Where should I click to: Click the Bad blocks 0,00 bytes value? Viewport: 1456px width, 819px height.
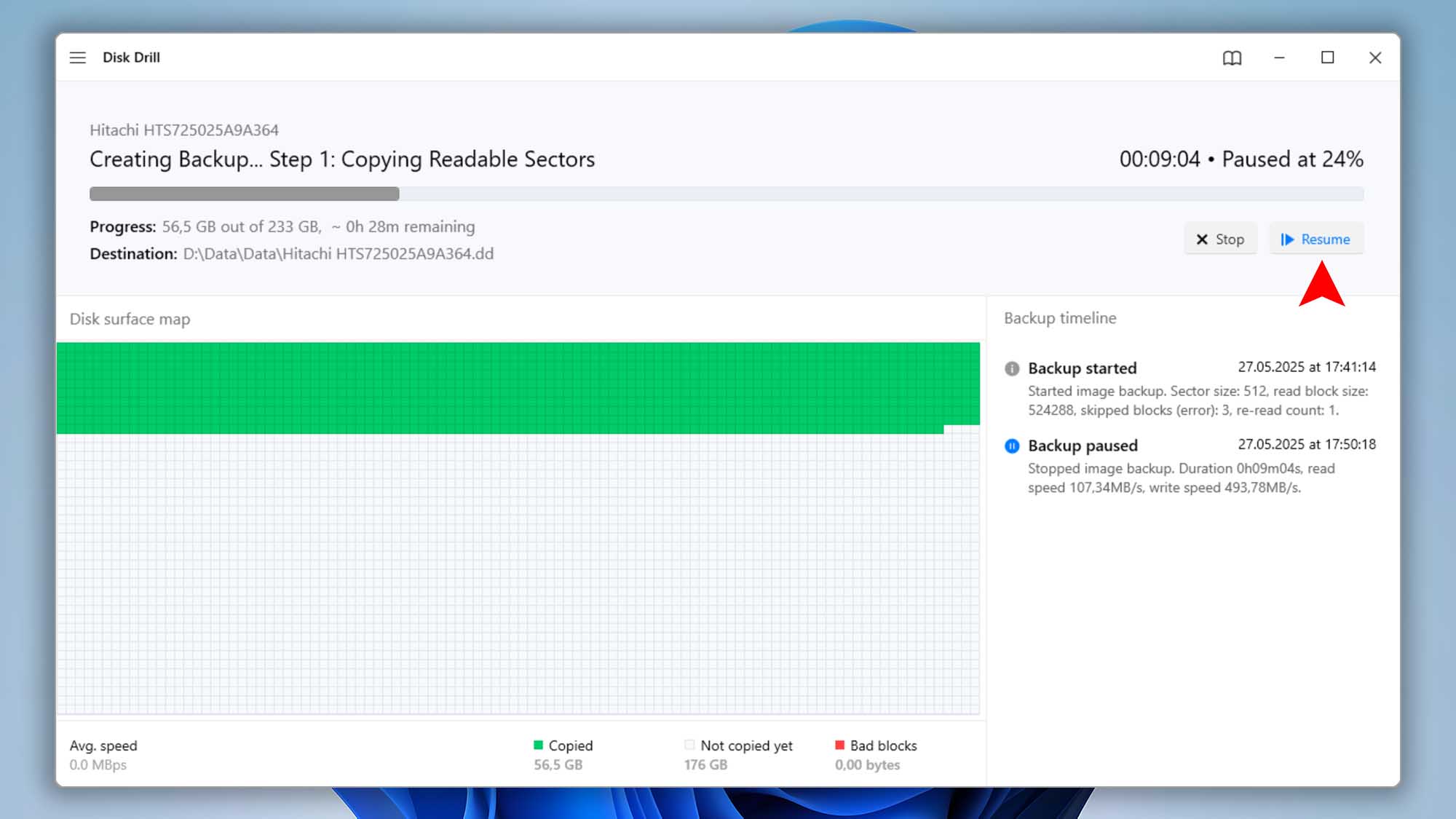867,764
